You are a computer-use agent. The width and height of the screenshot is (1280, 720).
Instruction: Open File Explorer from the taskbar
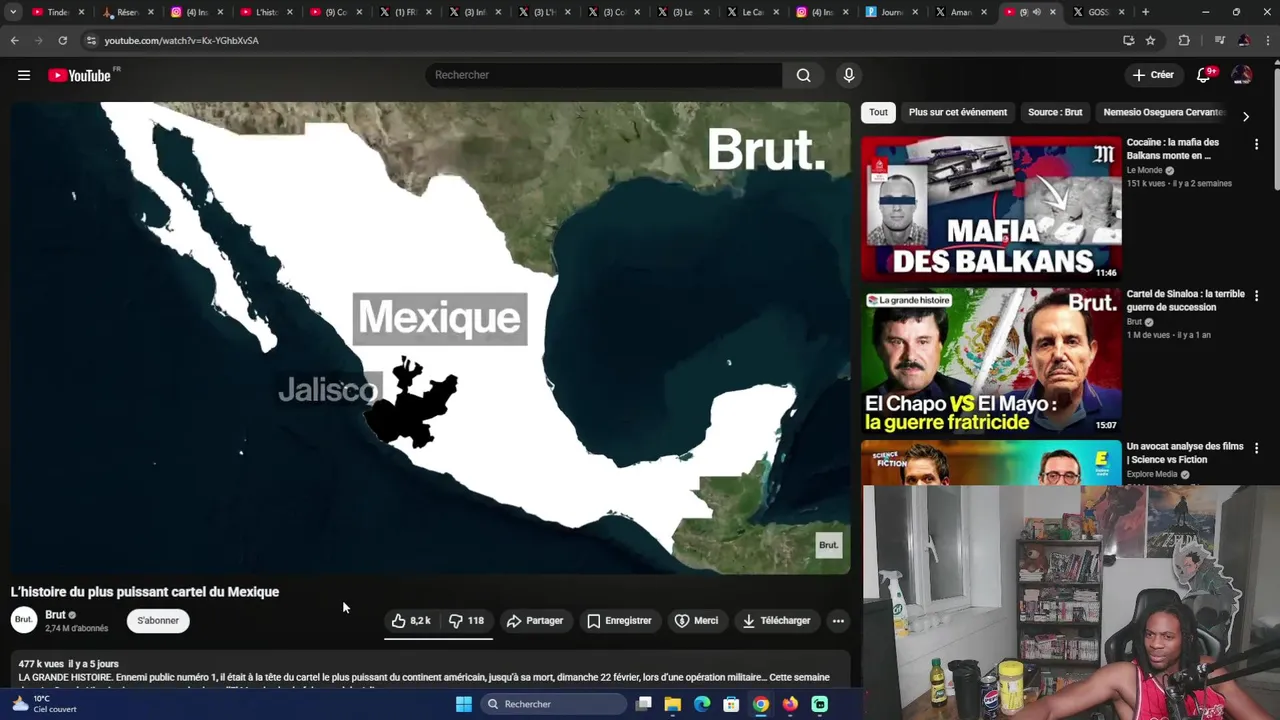(x=673, y=704)
